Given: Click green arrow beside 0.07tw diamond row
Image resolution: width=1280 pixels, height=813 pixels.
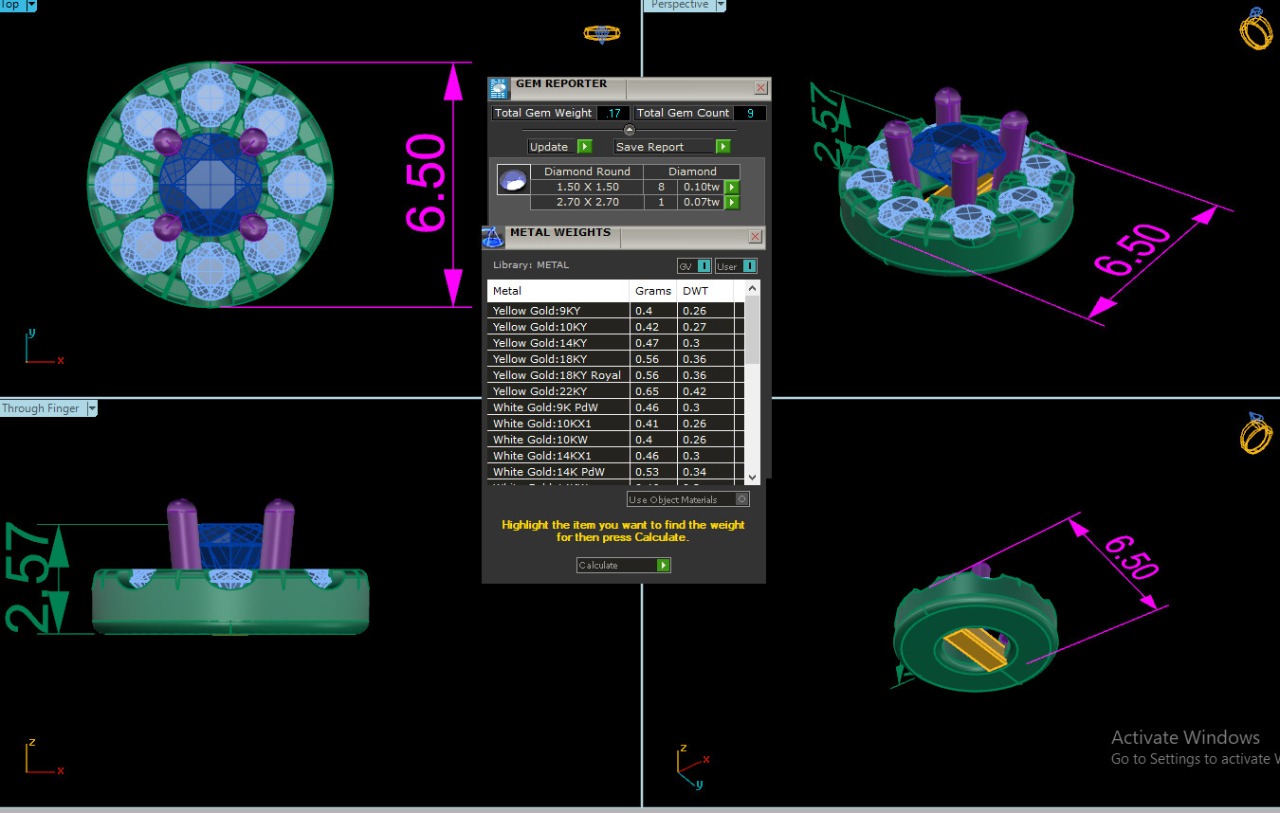Looking at the screenshot, I should [x=732, y=203].
